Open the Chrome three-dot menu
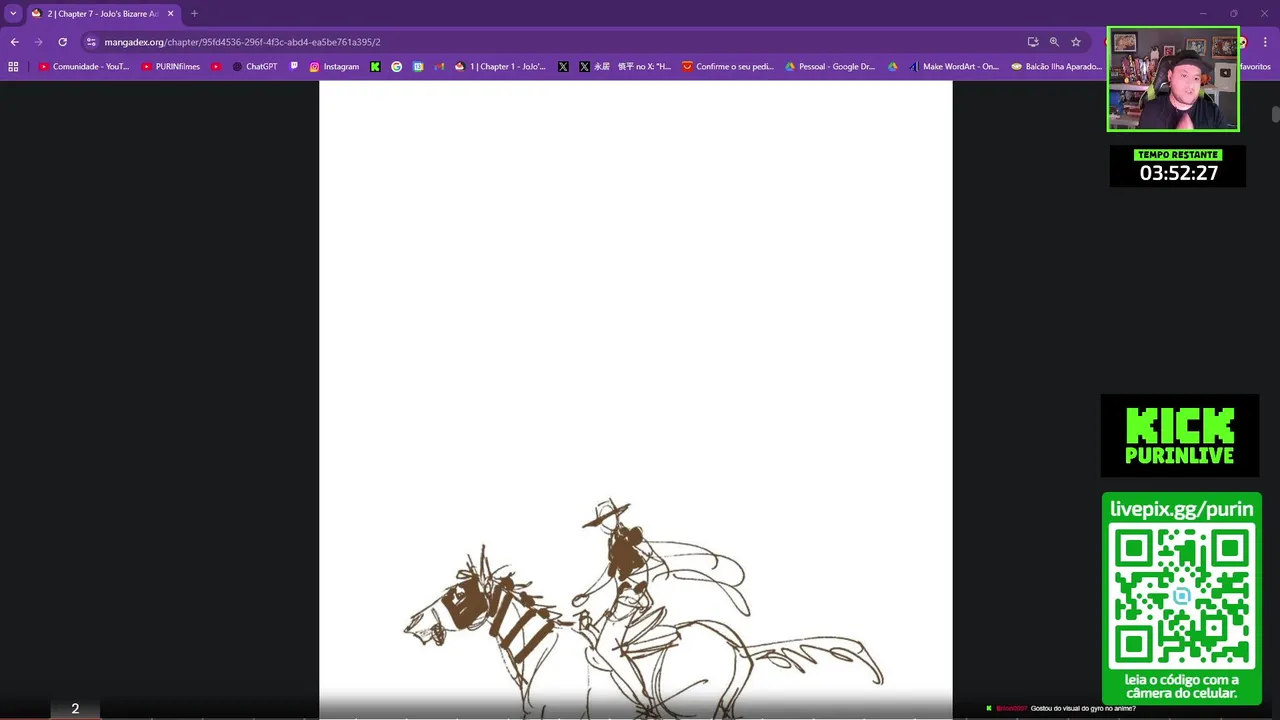 pos(1265,42)
